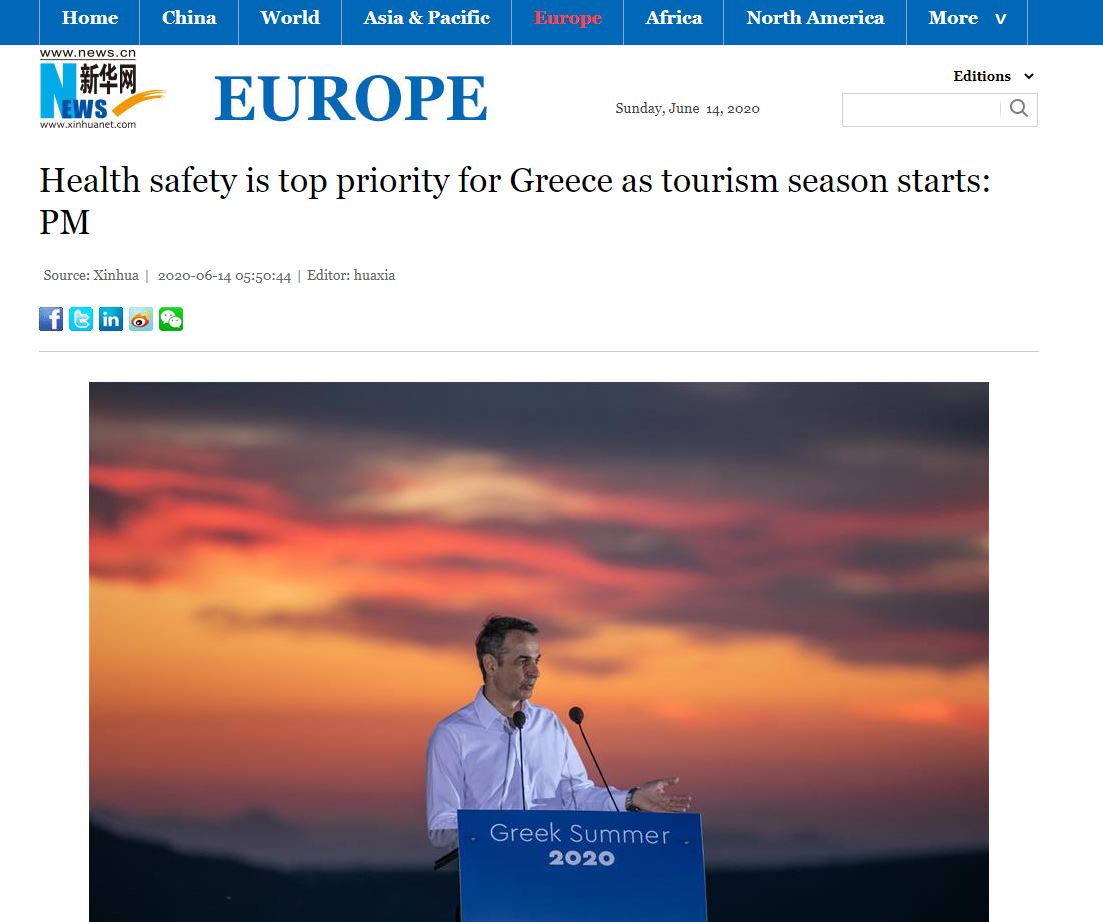Screen dimensions: 1103x922
Task: Share article on Weibo
Action: pyautogui.click(x=141, y=319)
